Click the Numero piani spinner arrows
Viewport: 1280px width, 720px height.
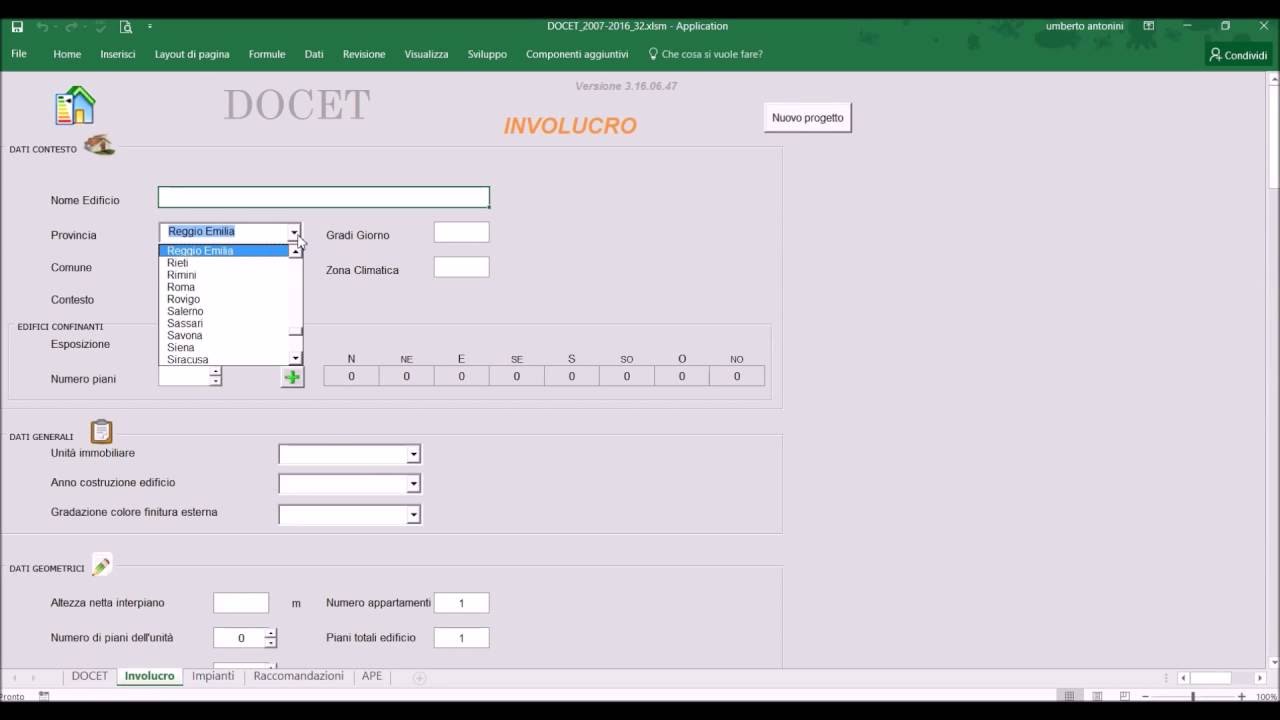point(215,377)
